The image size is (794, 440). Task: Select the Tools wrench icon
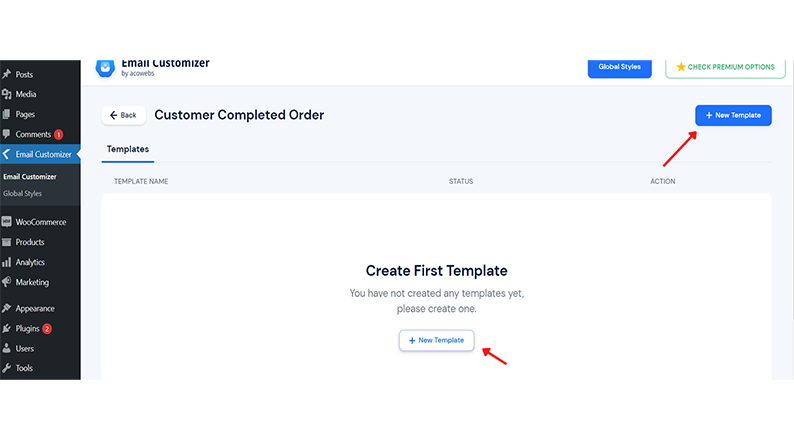7,368
